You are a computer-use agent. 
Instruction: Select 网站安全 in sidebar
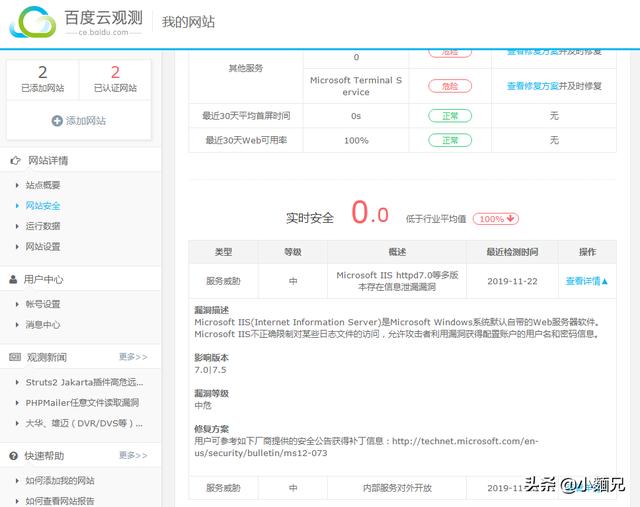[43, 206]
